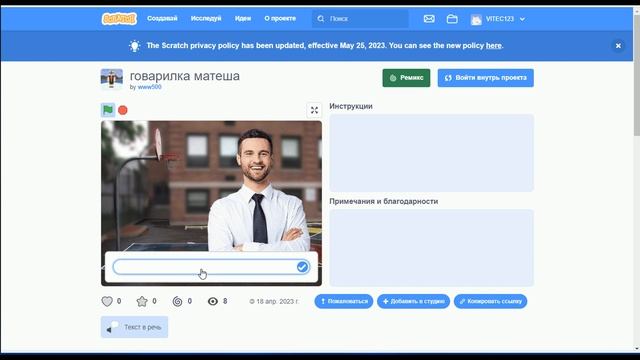
Task: Click Копировать ссылку button
Action: click(x=491, y=301)
